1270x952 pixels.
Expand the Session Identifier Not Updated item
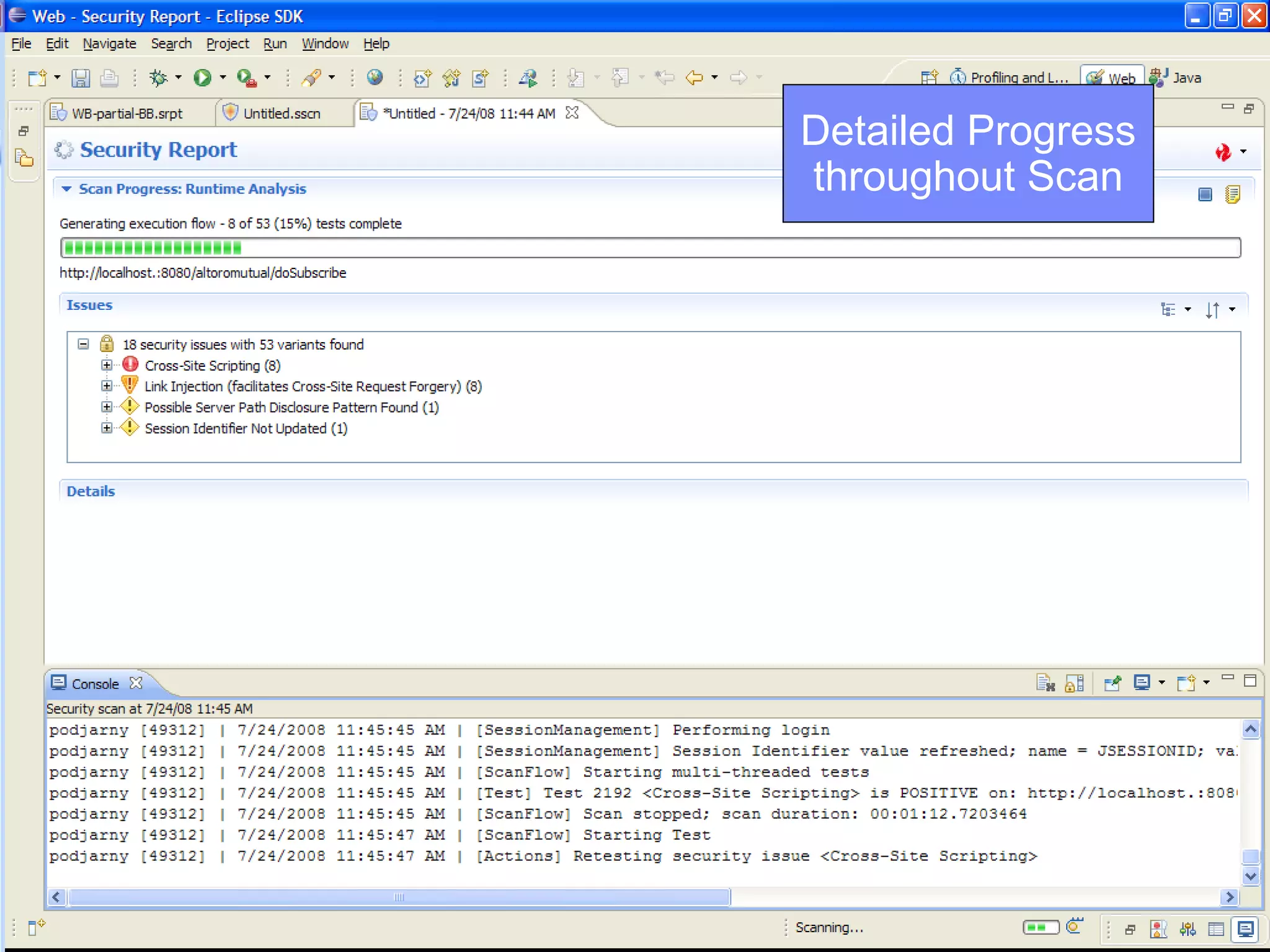(107, 428)
